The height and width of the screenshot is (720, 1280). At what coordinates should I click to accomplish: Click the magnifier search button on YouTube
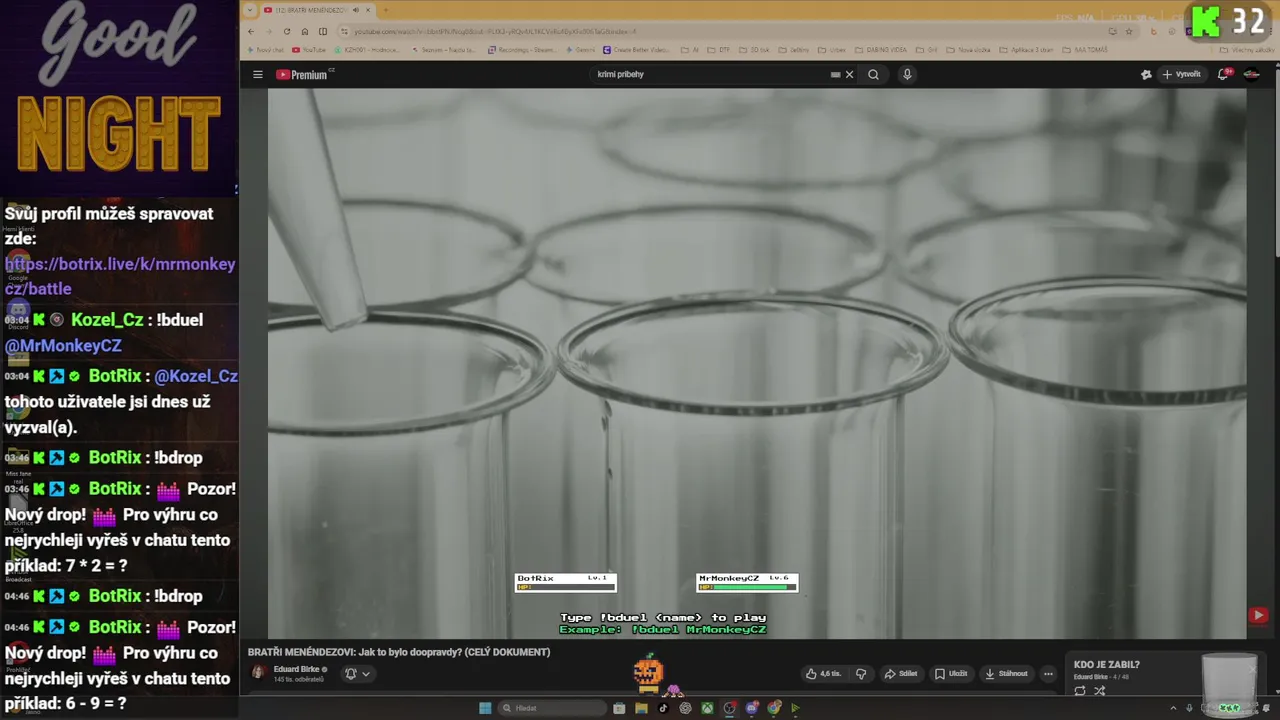[x=873, y=74]
